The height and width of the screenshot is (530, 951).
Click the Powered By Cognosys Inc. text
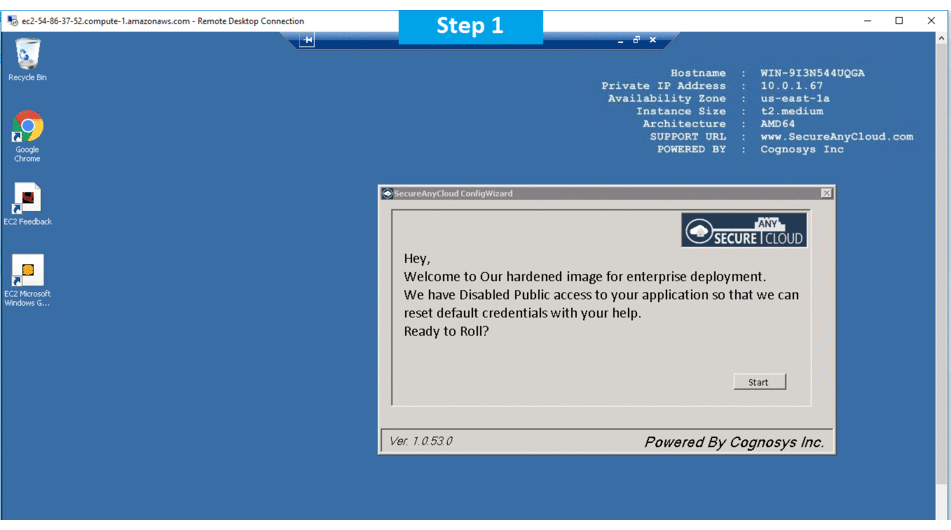click(x=734, y=442)
